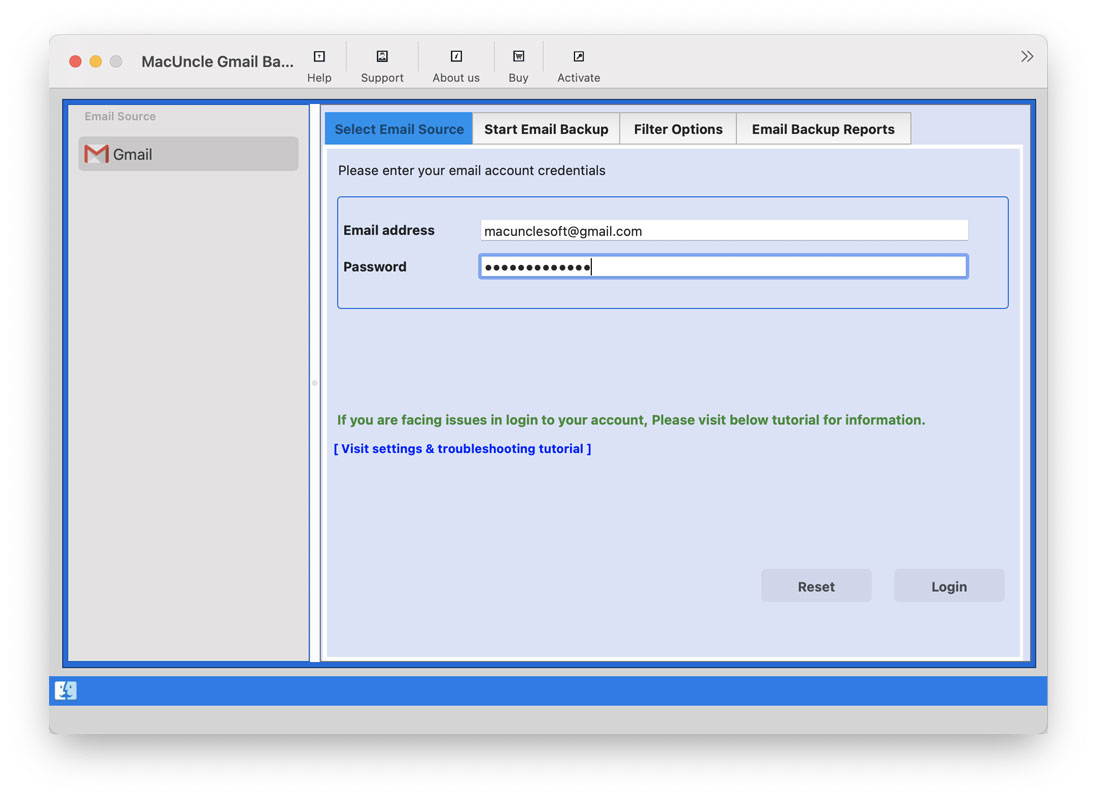This screenshot has width=1096, height=799.
Task: Open the settings and troubleshooting tutorial link
Action: click(x=462, y=448)
